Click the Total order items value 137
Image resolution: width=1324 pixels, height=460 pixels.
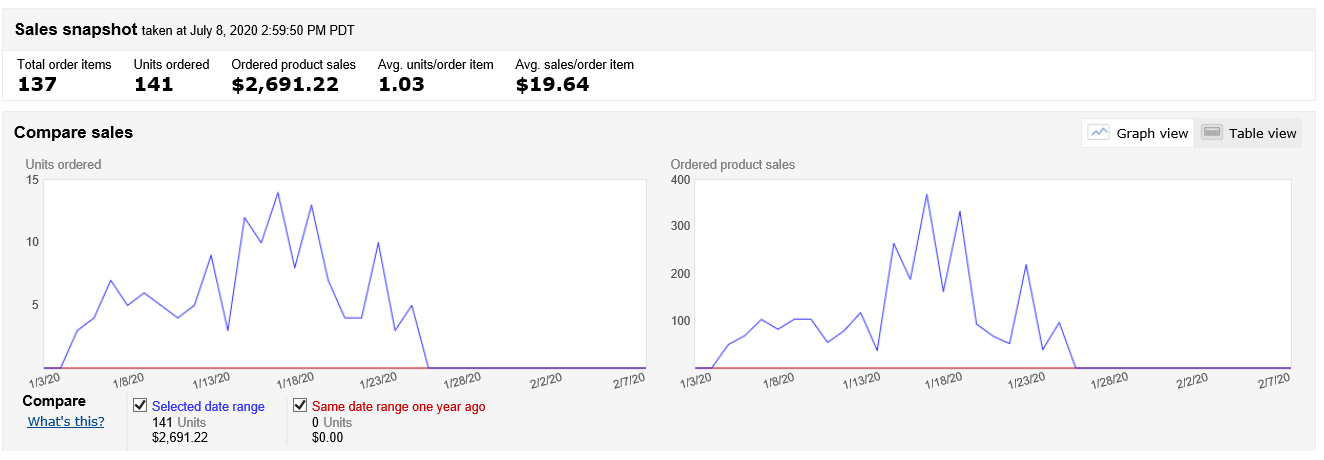(x=37, y=84)
